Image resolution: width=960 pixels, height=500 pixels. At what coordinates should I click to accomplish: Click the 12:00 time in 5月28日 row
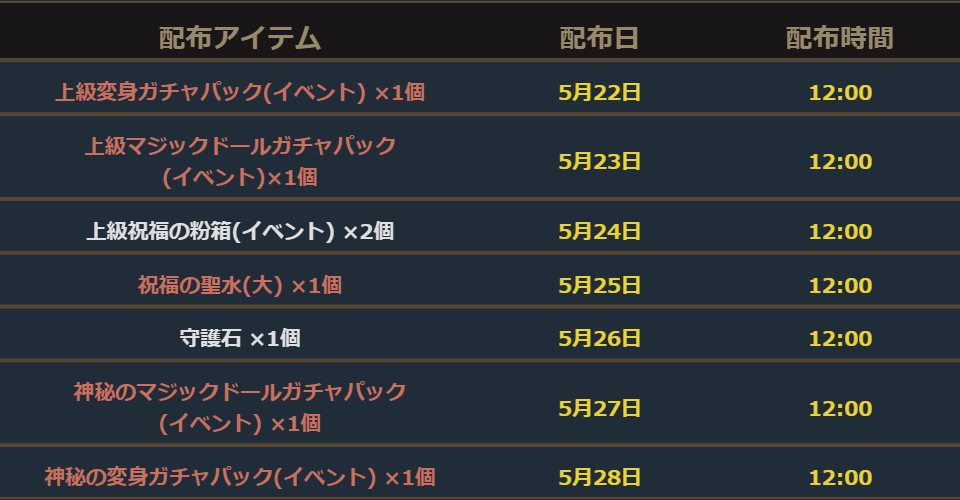pos(840,477)
